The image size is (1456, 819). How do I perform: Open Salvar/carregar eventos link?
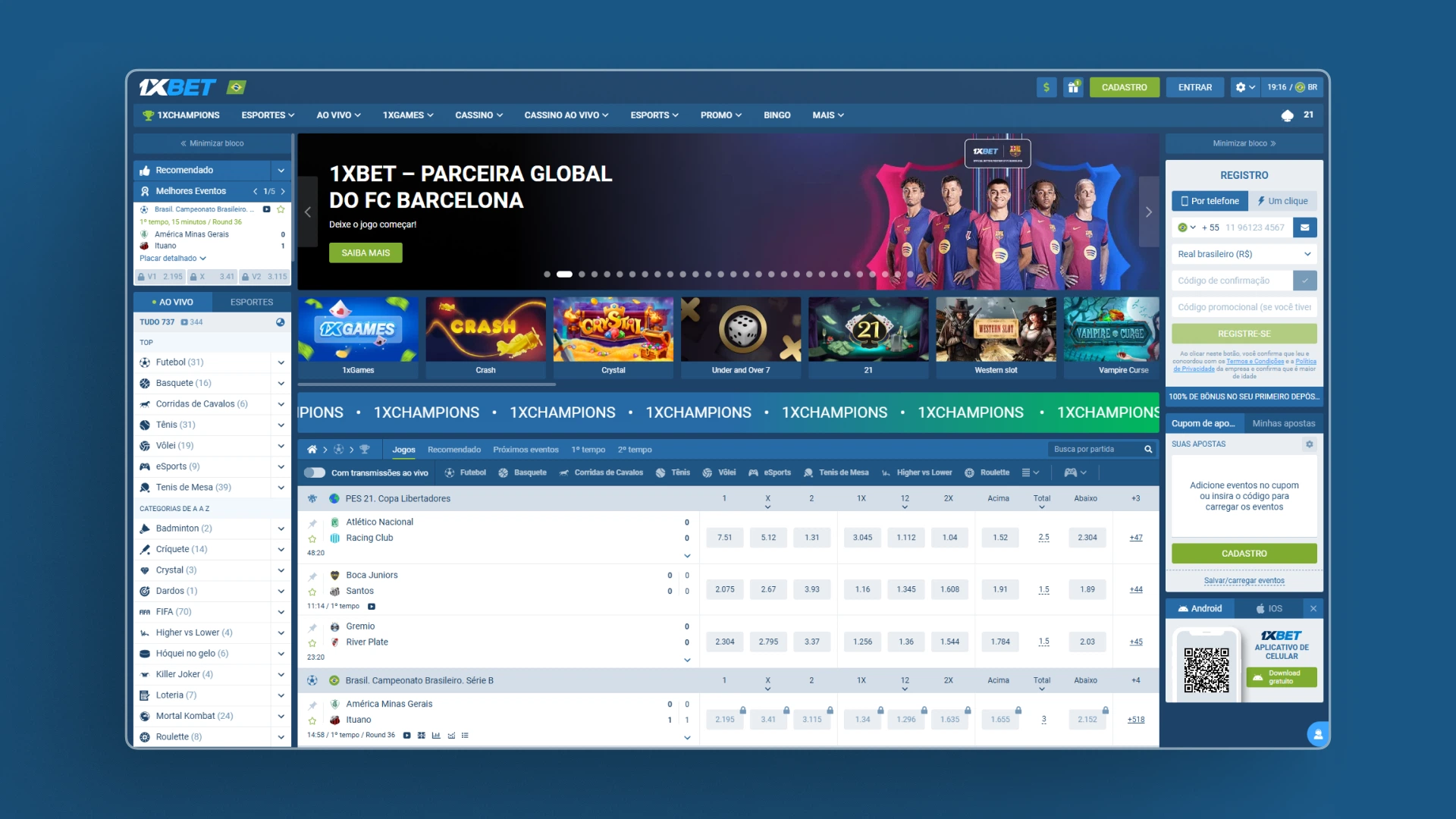(x=1244, y=581)
